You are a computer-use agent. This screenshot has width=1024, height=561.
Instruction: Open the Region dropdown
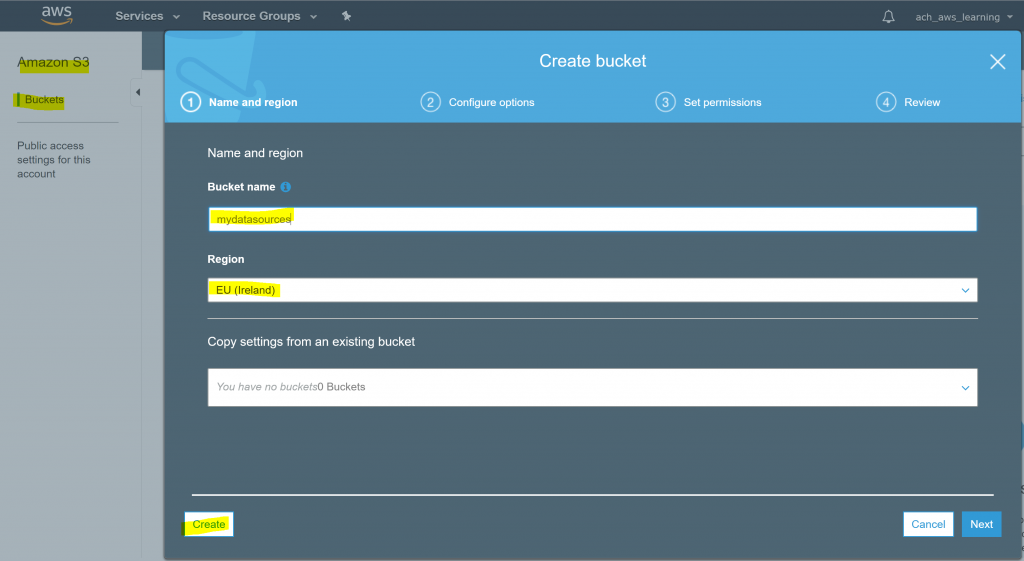click(592, 290)
